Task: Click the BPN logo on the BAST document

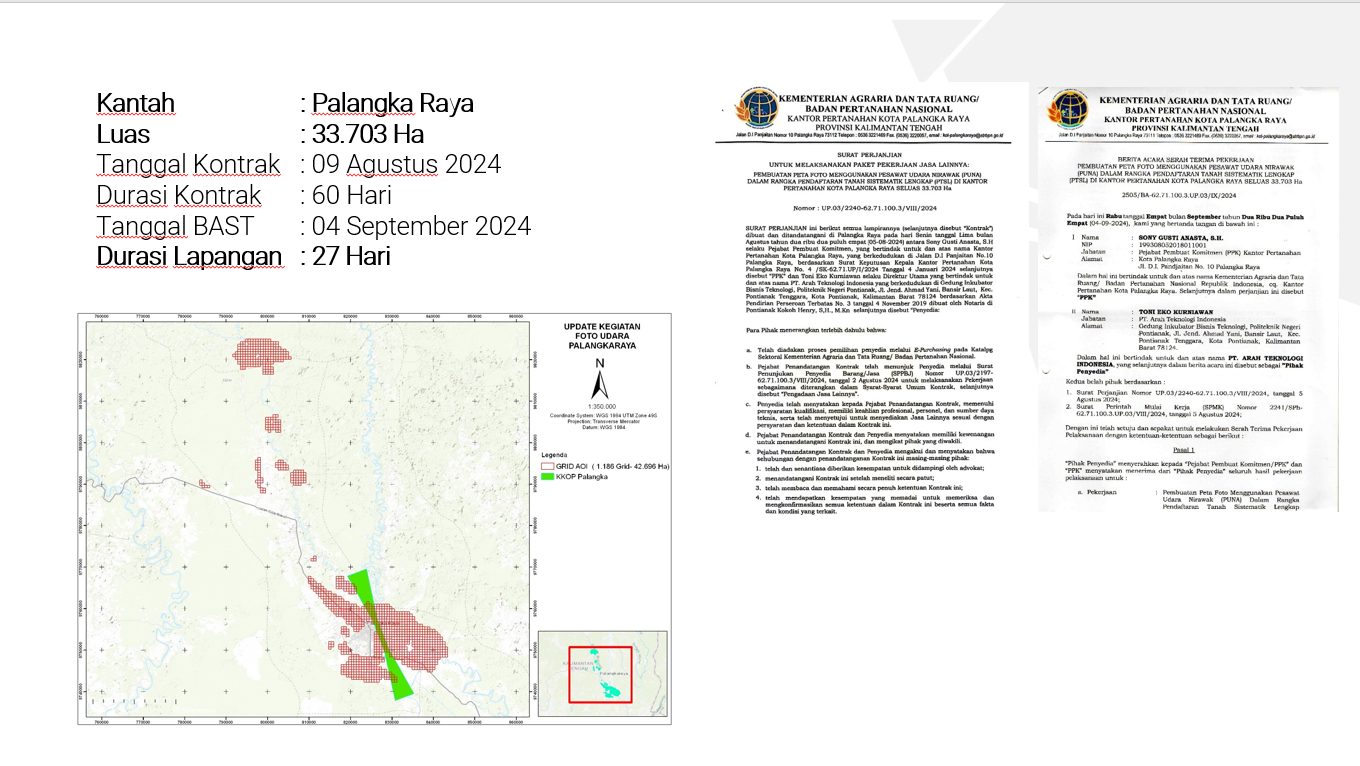Action: (1065, 113)
